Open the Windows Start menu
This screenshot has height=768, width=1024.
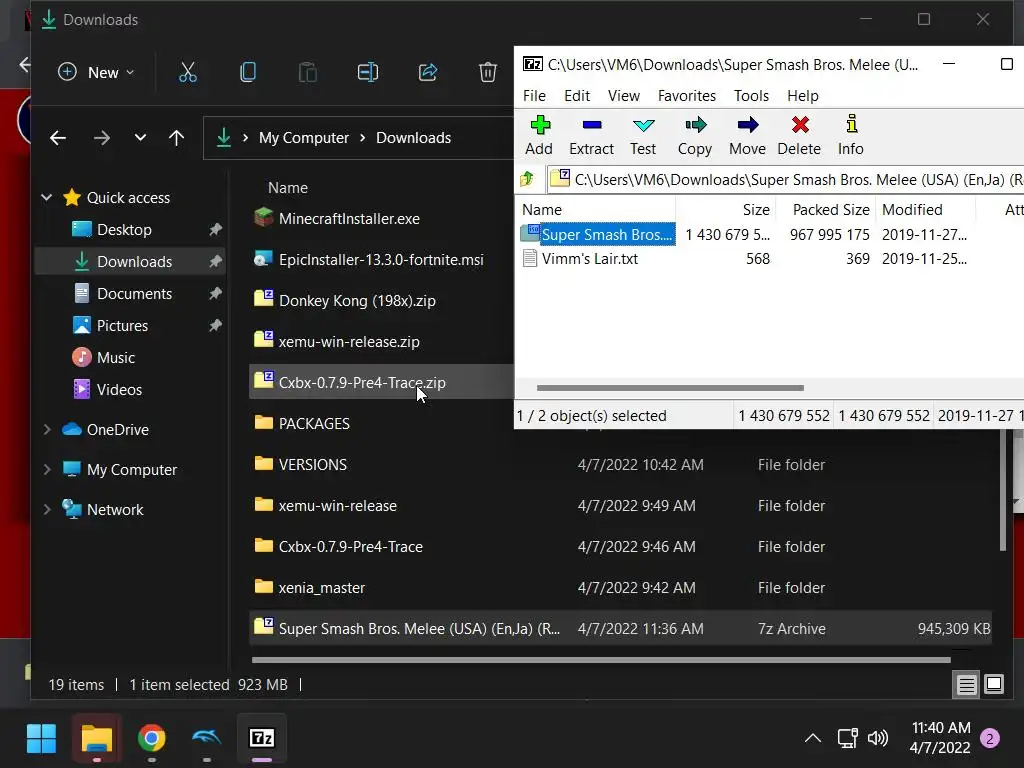41,739
